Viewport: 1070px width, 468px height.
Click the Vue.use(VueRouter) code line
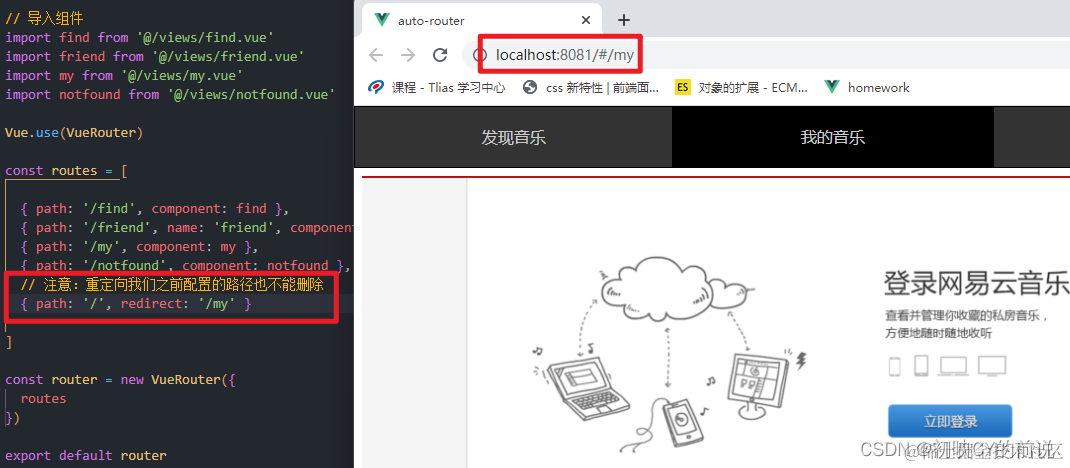[x=74, y=133]
